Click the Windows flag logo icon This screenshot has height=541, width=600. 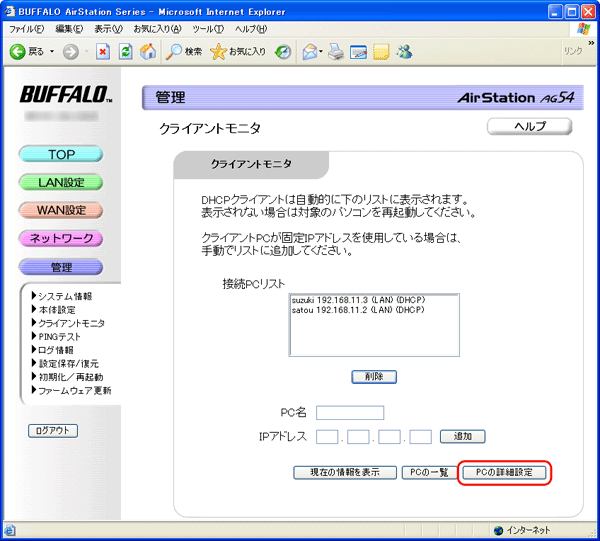click(x=584, y=29)
